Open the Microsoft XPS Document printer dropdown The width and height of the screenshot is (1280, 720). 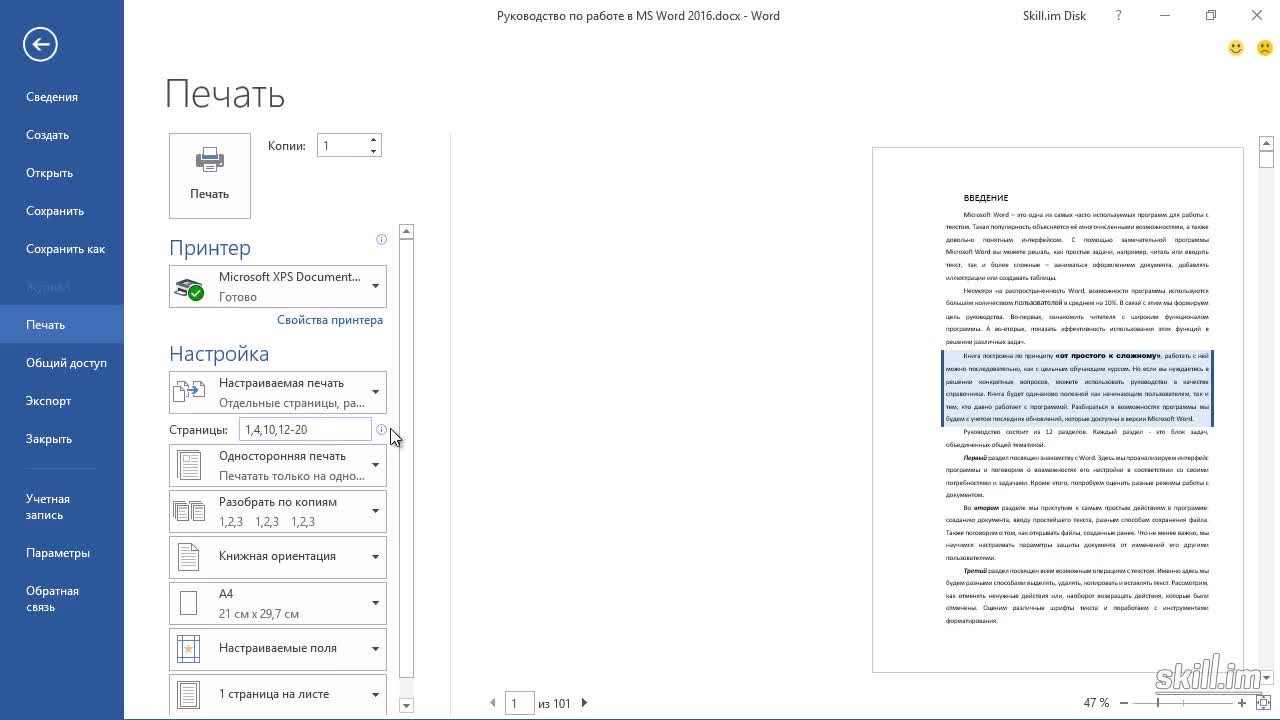point(278,287)
